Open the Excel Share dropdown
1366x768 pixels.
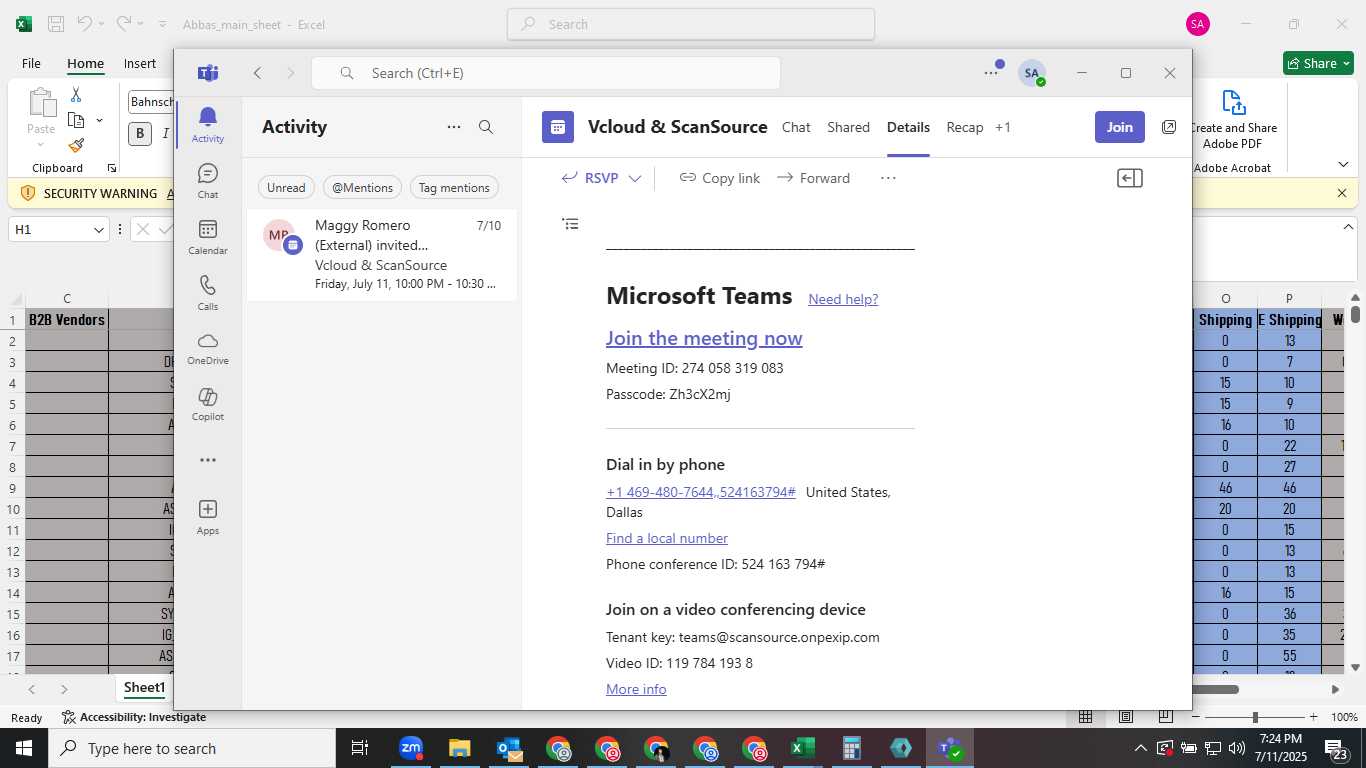pos(1346,63)
